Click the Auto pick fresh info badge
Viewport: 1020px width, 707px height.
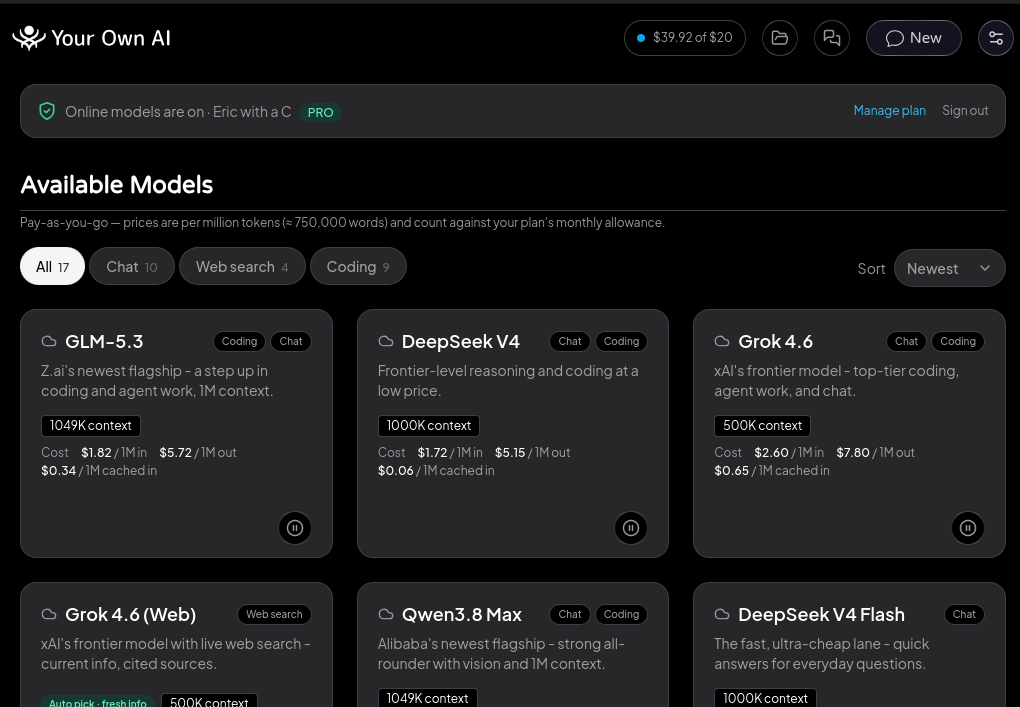tap(98, 701)
